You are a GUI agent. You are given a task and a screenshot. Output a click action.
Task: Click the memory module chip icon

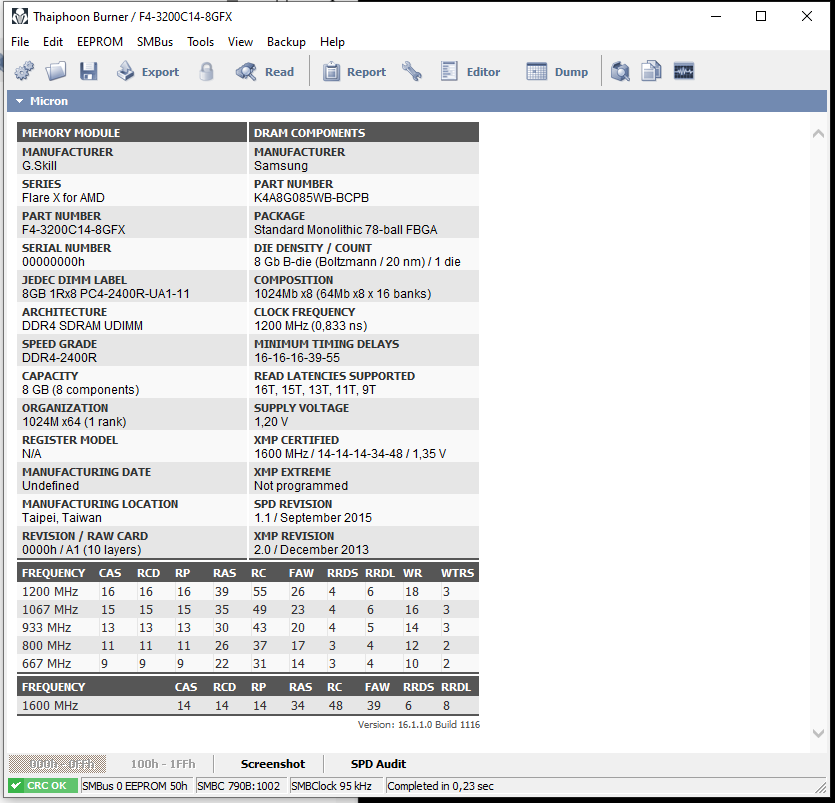[x=684, y=71]
